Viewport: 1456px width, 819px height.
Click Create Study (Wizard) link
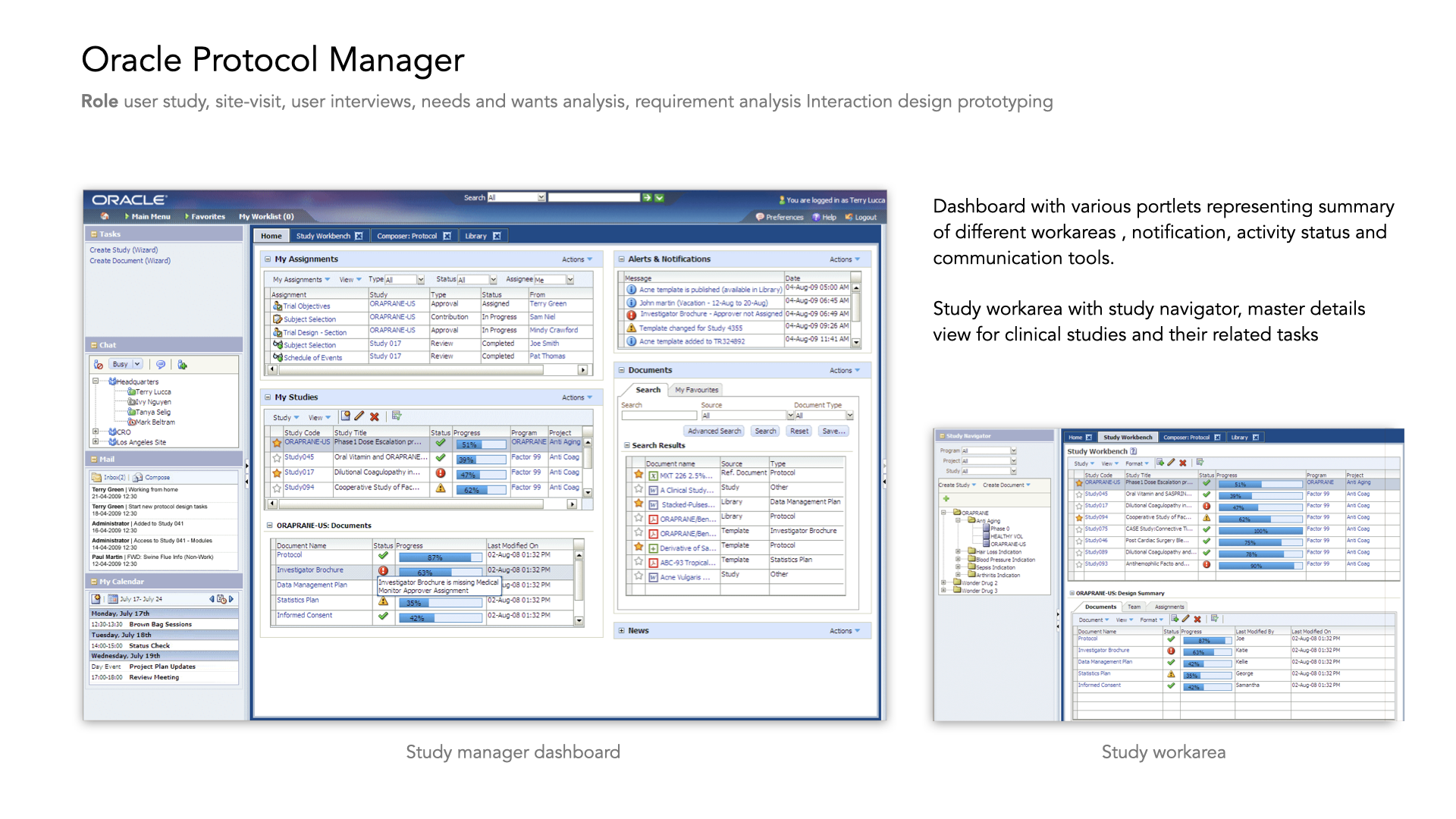click(x=124, y=250)
